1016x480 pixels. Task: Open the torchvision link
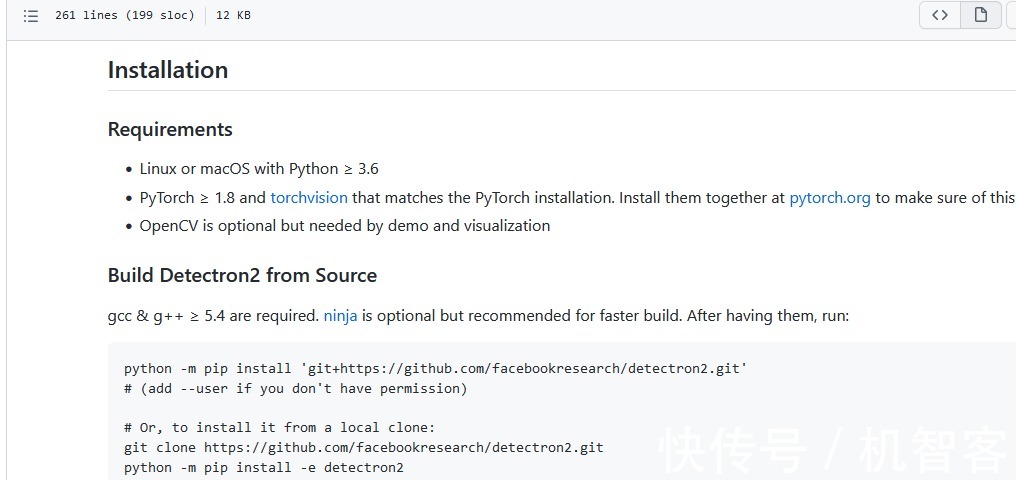point(309,198)
